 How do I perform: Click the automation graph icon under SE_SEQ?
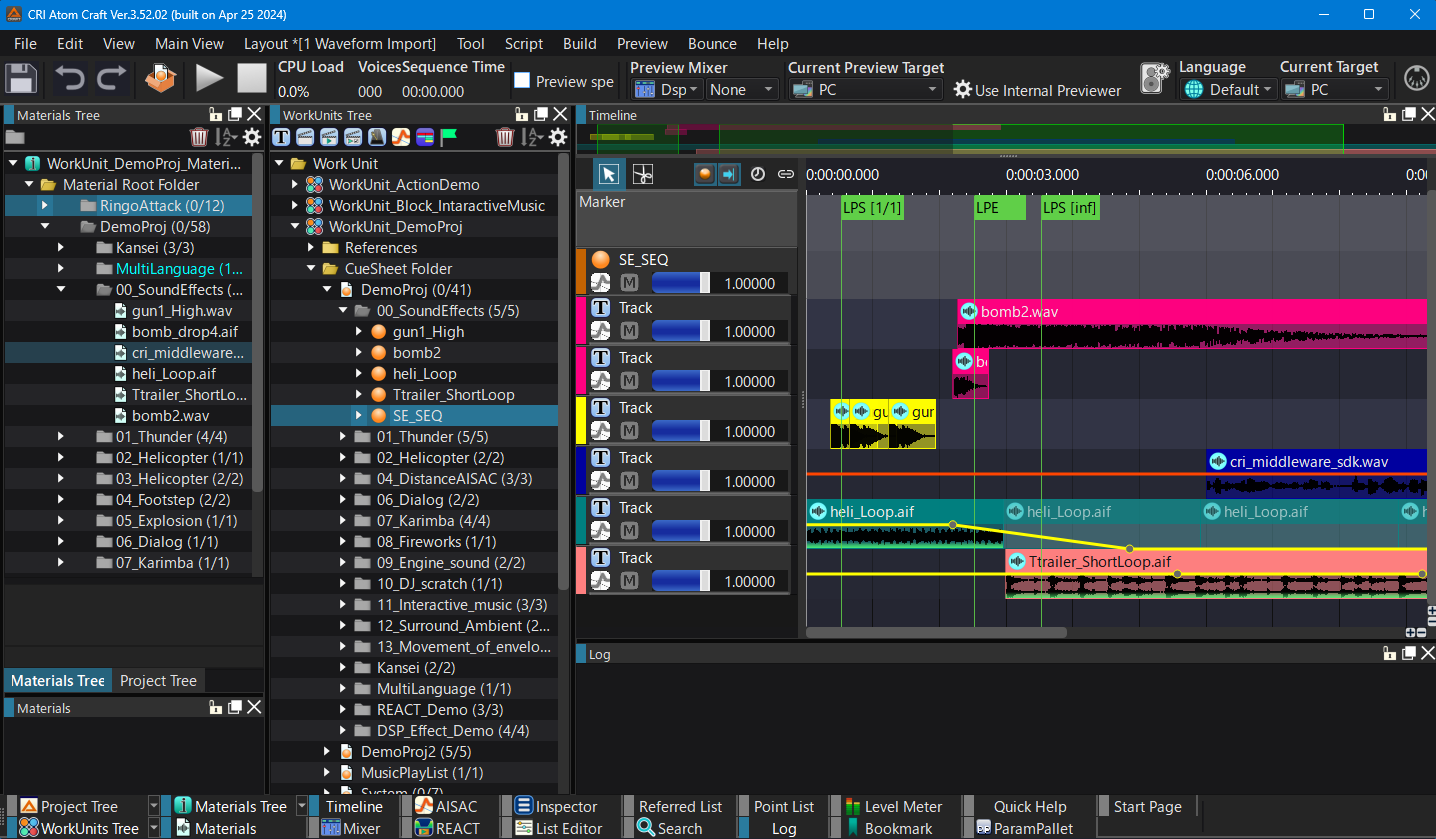point(600,282)
